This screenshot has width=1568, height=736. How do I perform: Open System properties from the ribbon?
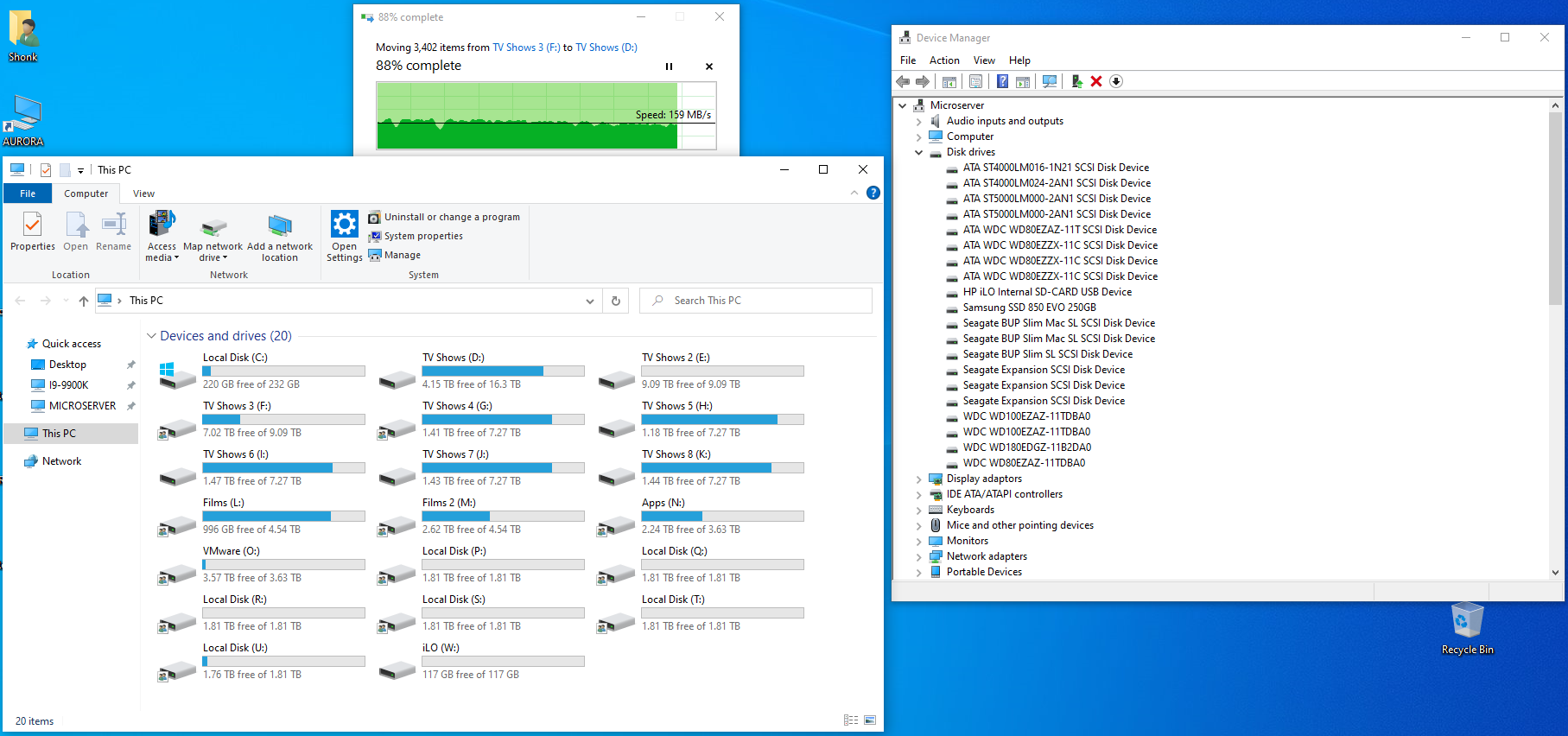point(416,236)
